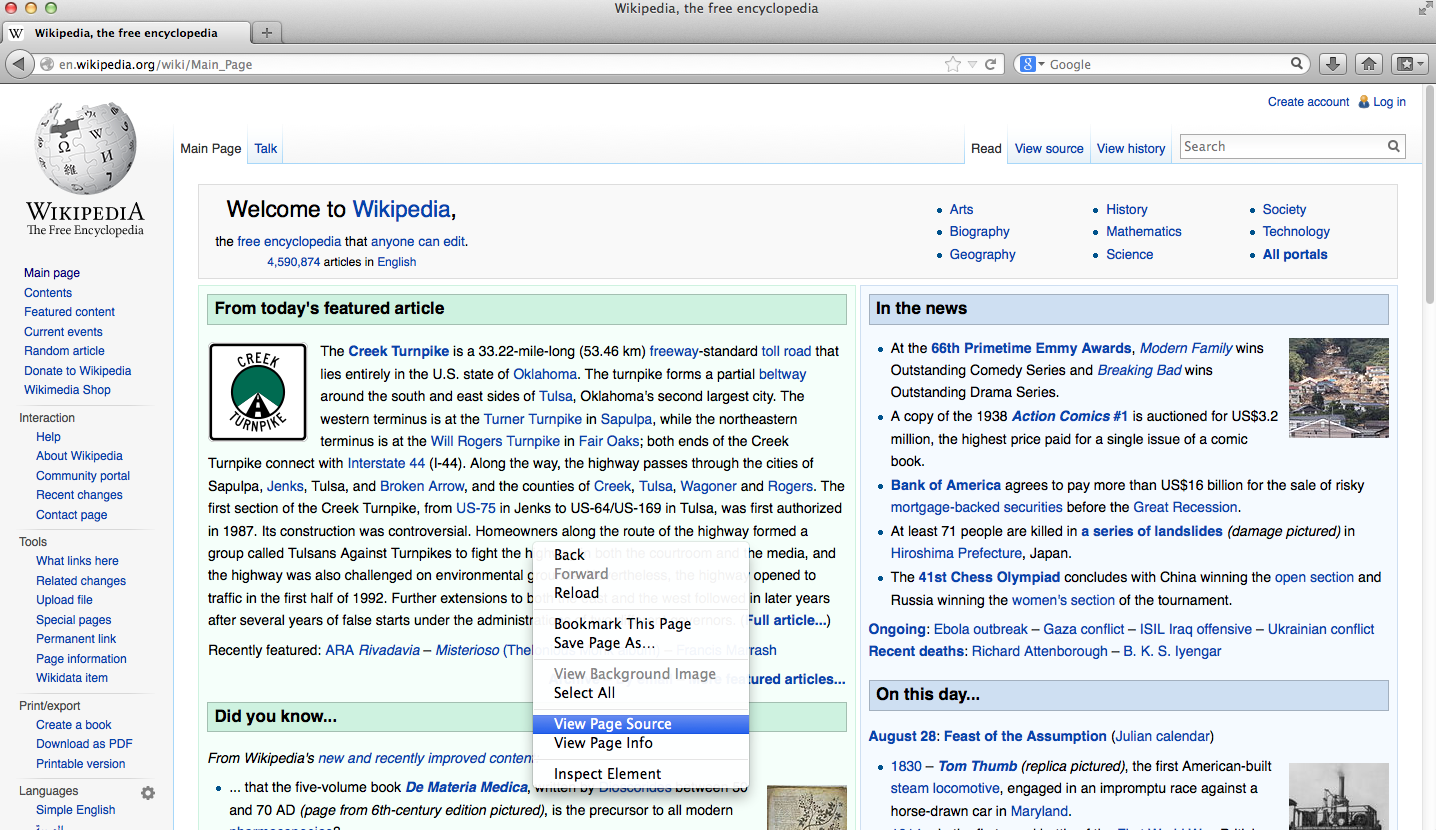The height and width of the screenshot is (830, 1436).
Task: Open the URL history dropdown arrow
Action: tap(972, 64)
